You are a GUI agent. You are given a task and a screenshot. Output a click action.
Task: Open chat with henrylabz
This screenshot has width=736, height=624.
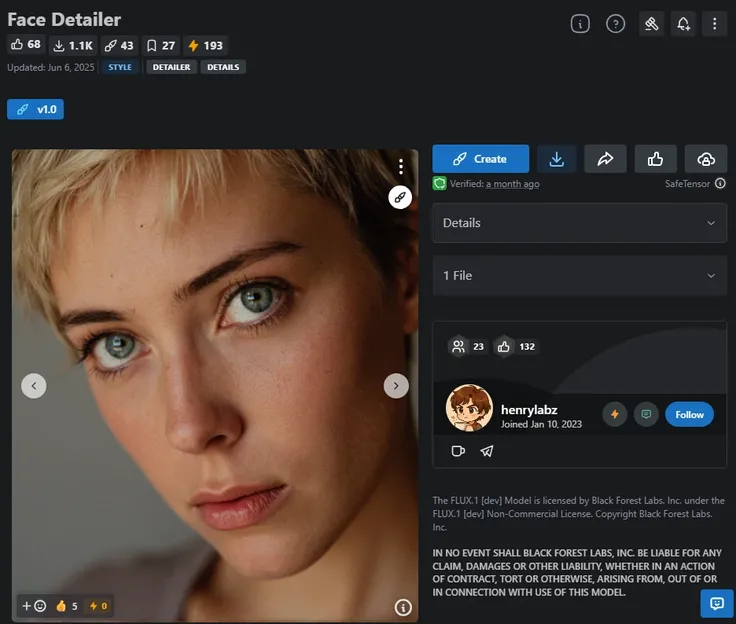tap(646, 414)
